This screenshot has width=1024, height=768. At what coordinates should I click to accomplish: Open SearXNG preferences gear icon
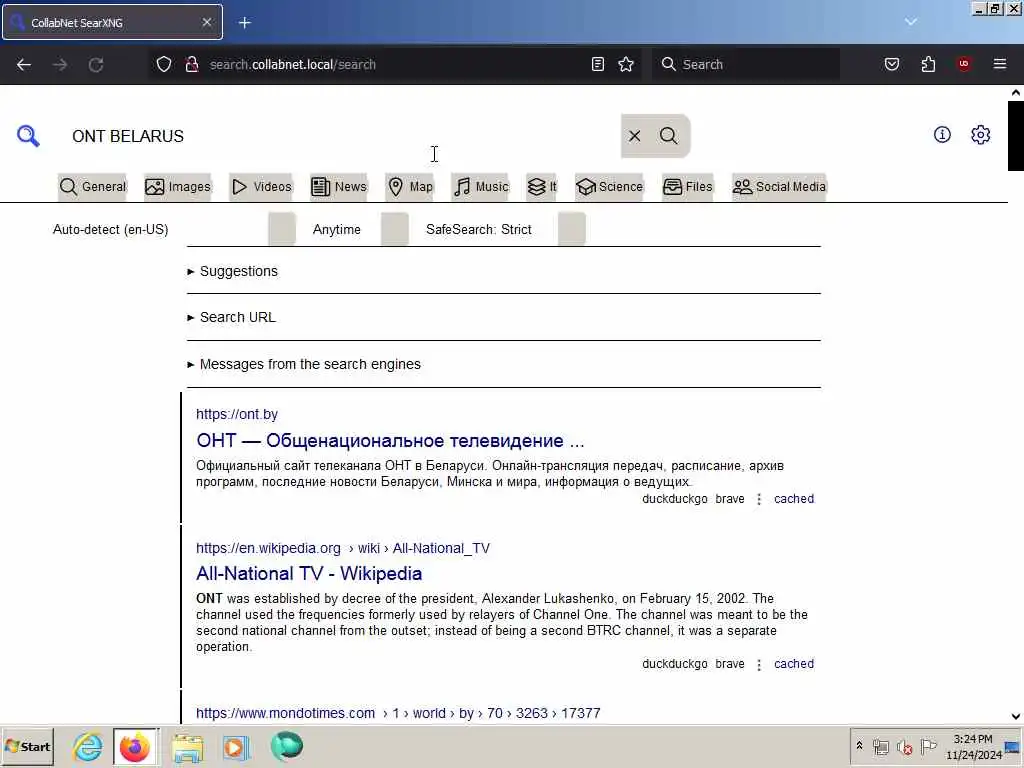[980, 135]
